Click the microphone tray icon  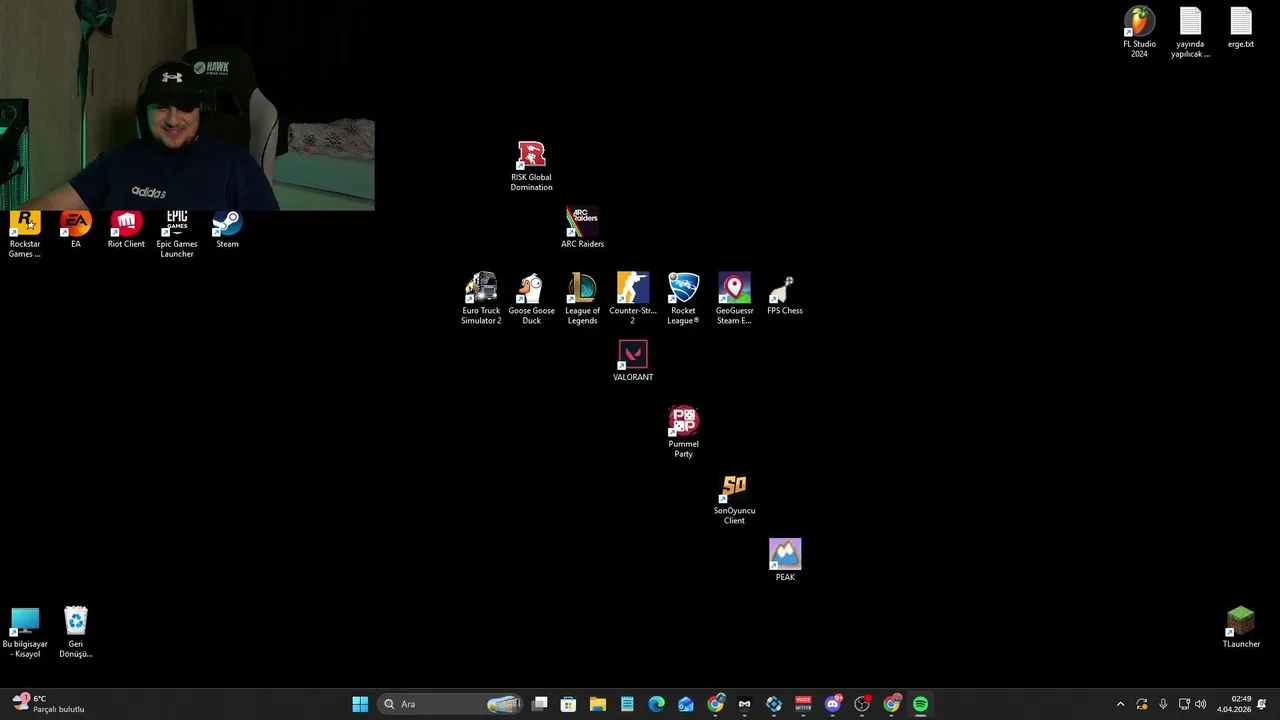pos(1163,704)
